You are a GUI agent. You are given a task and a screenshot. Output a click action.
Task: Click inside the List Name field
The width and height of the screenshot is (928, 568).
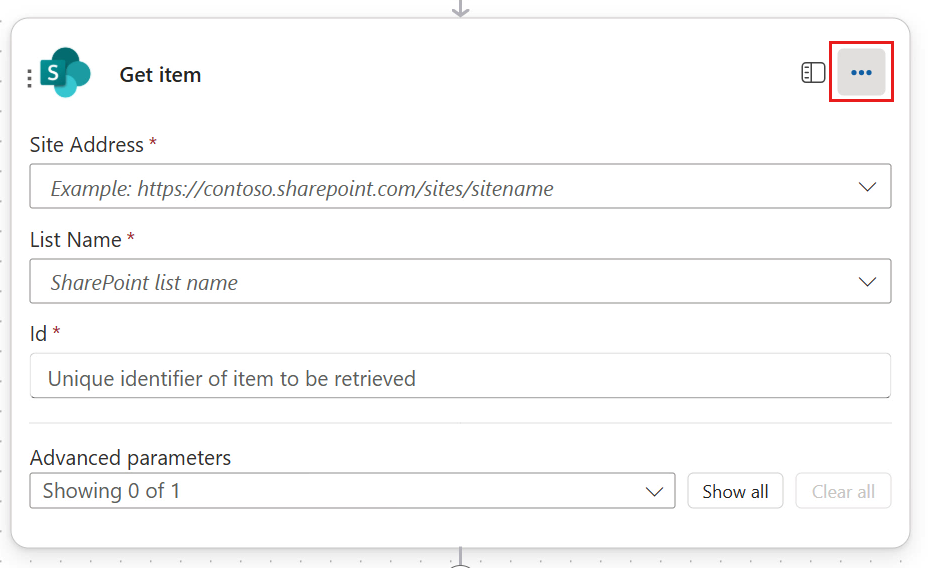pos(440,282)
